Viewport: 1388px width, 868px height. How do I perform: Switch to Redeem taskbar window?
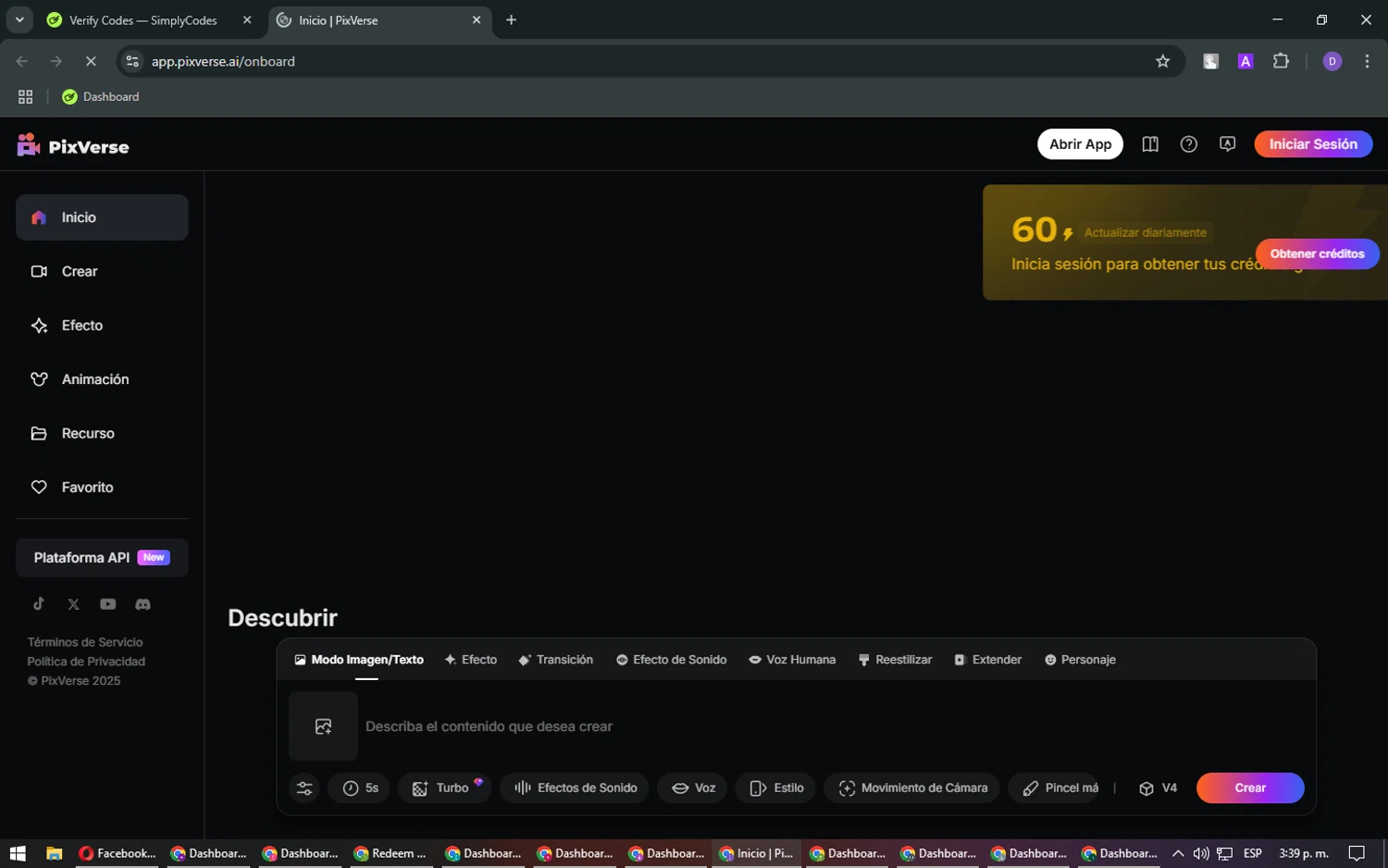pyautogui.click(x=390, y=853)
